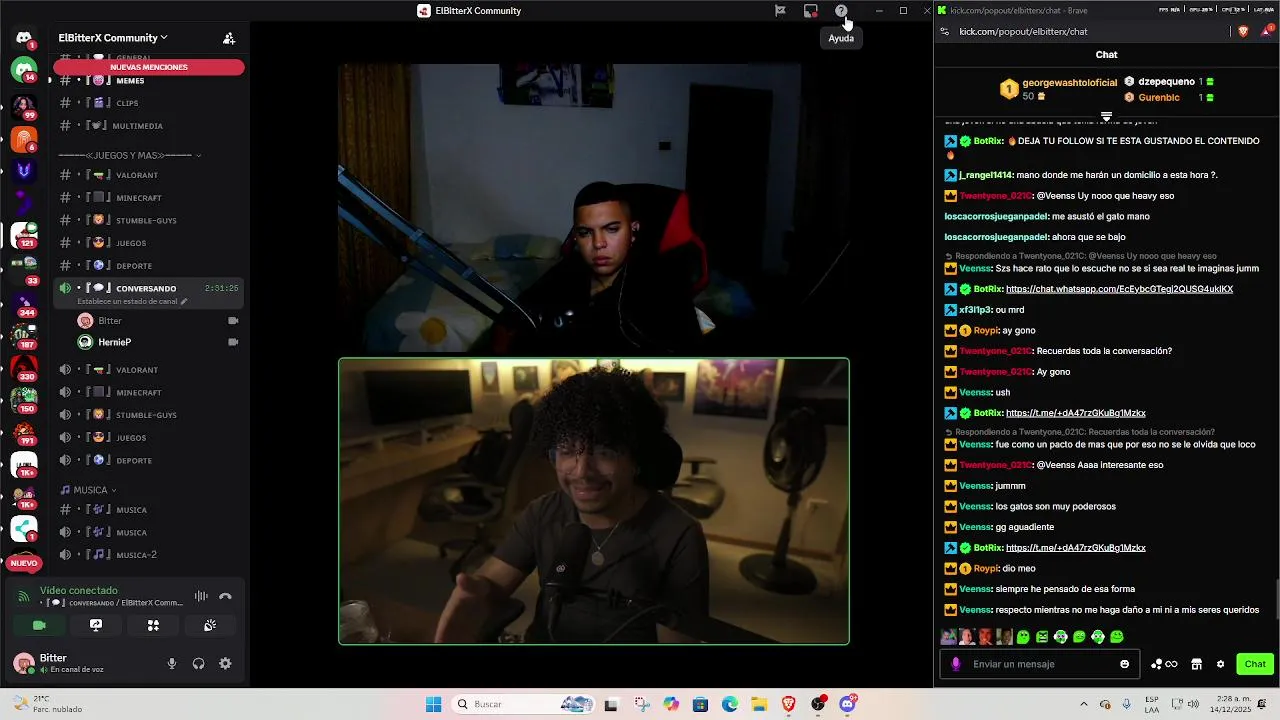The width and height of the screenshot is (1280, 720).
Task: Open the MEMES text channel
Action: coord(148,81)
